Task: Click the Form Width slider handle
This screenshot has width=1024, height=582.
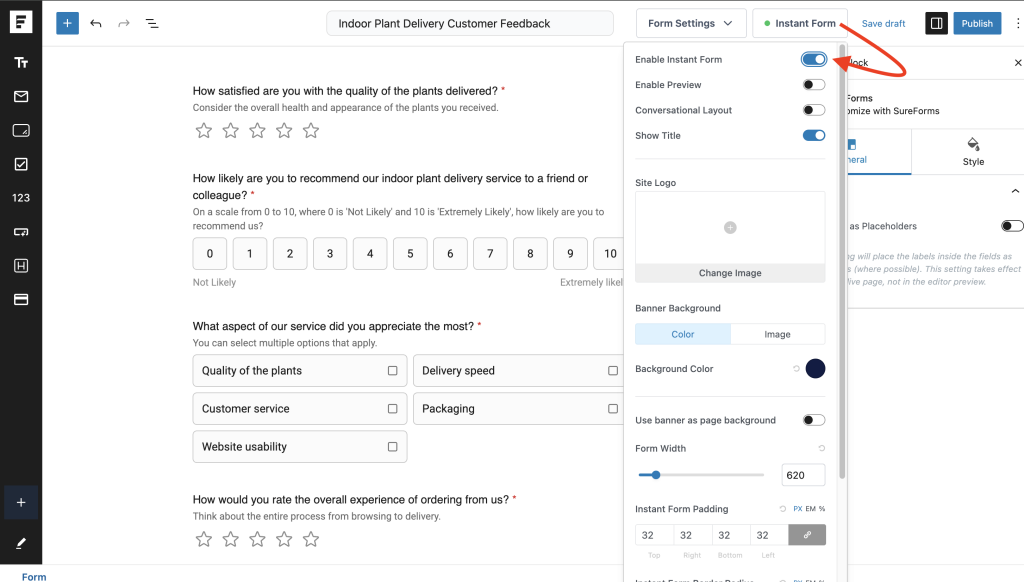Action: [x=656, y=475]
